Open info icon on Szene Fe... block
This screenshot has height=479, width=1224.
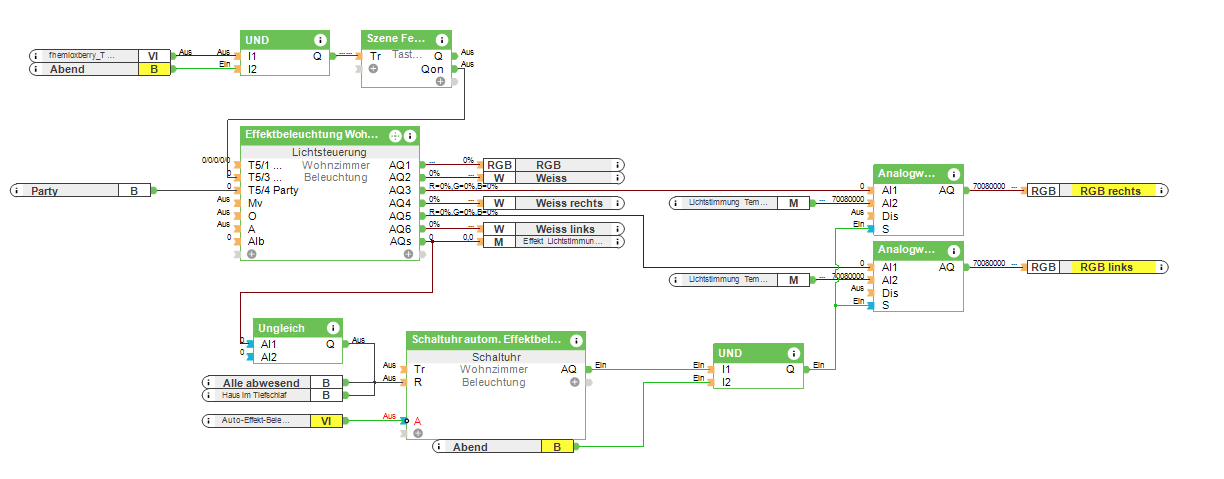440,39
